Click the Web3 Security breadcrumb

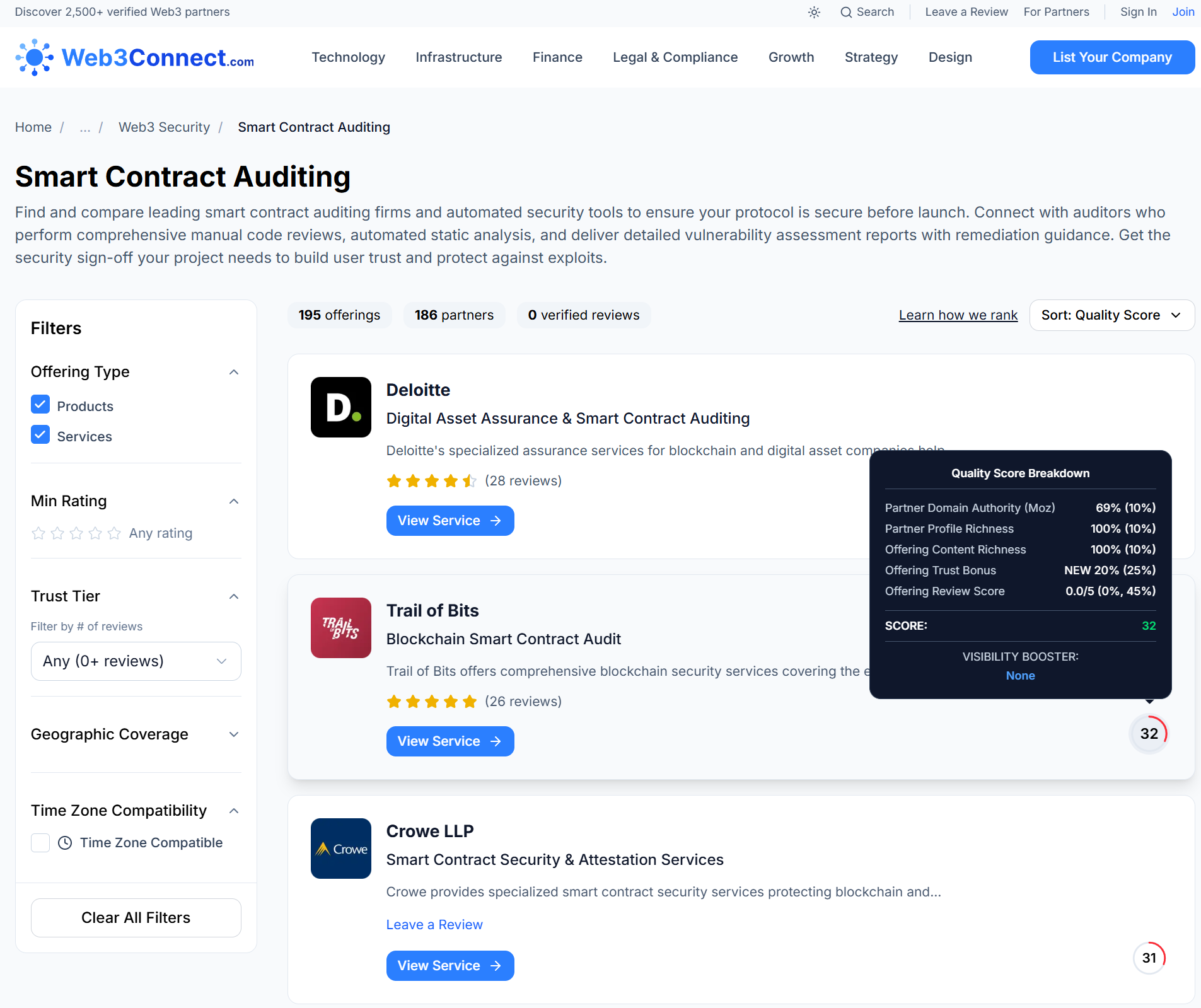tap(164, 127)
